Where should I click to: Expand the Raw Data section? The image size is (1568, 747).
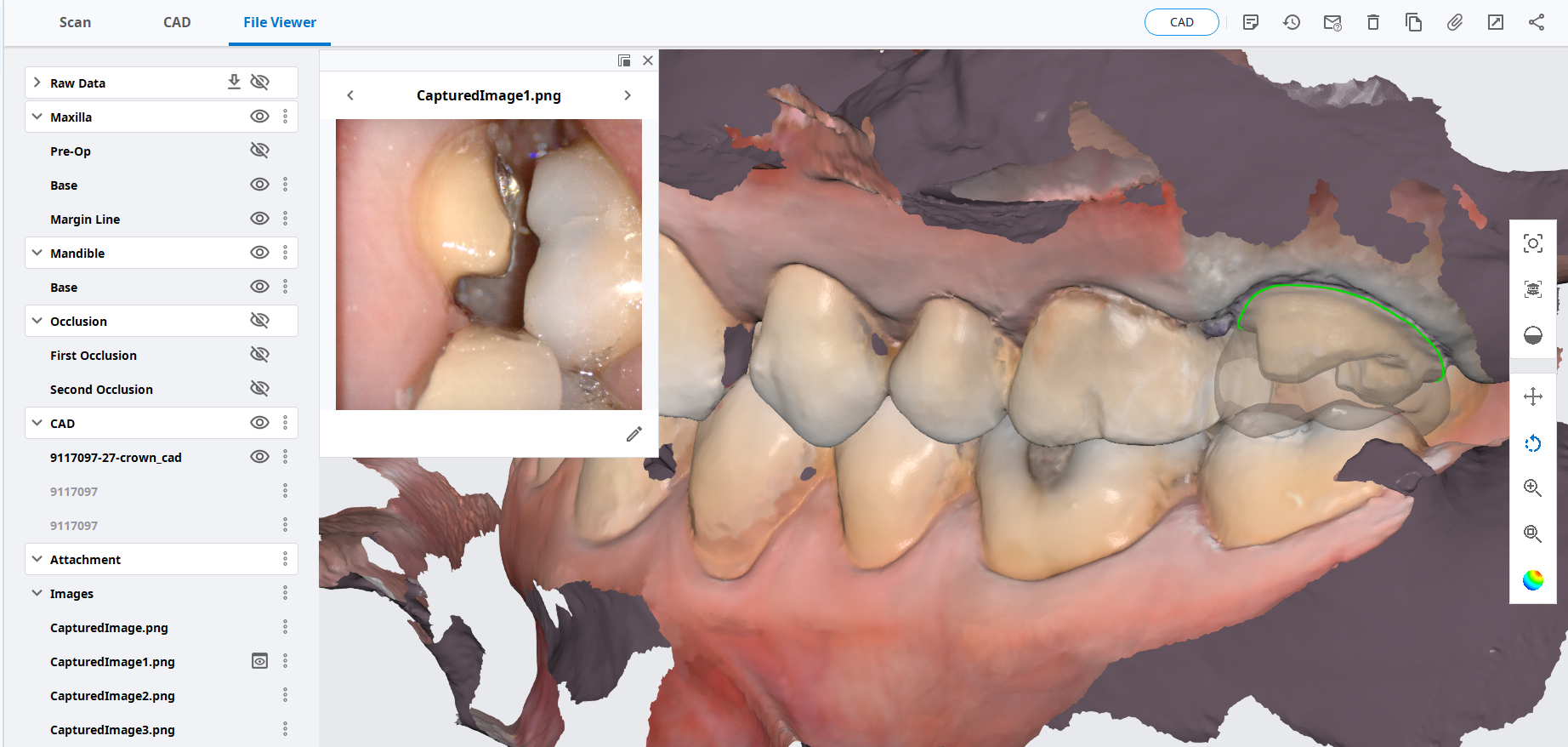click(37, 83)
